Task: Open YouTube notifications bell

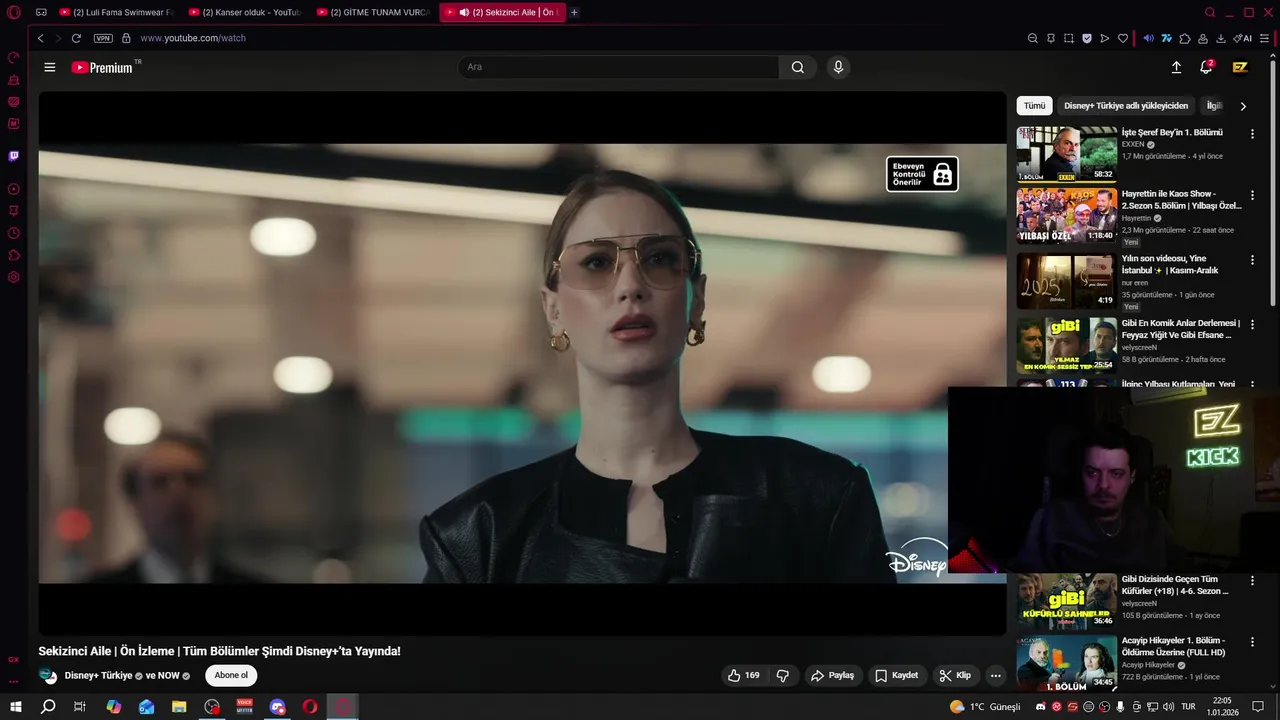Action: (1206, 67)
